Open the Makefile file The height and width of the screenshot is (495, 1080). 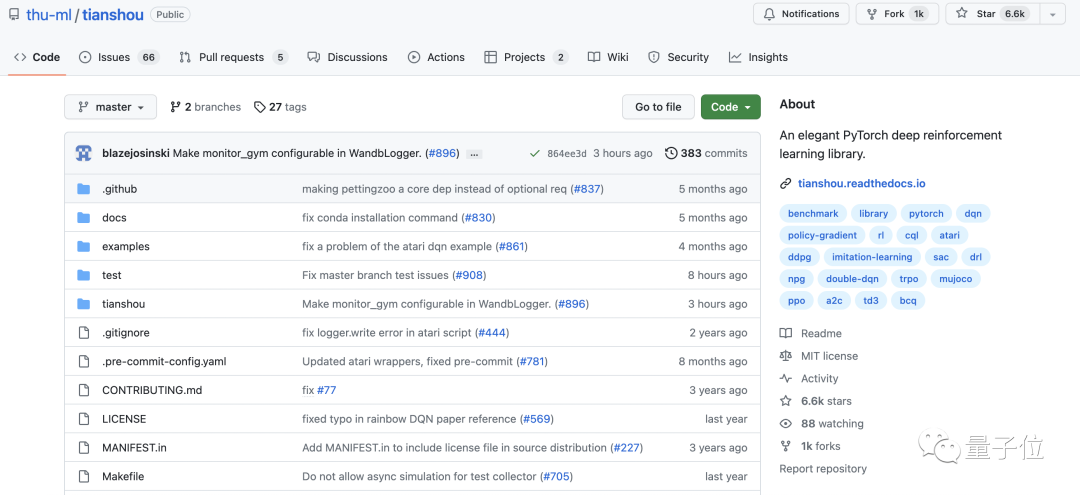[123, 477]
